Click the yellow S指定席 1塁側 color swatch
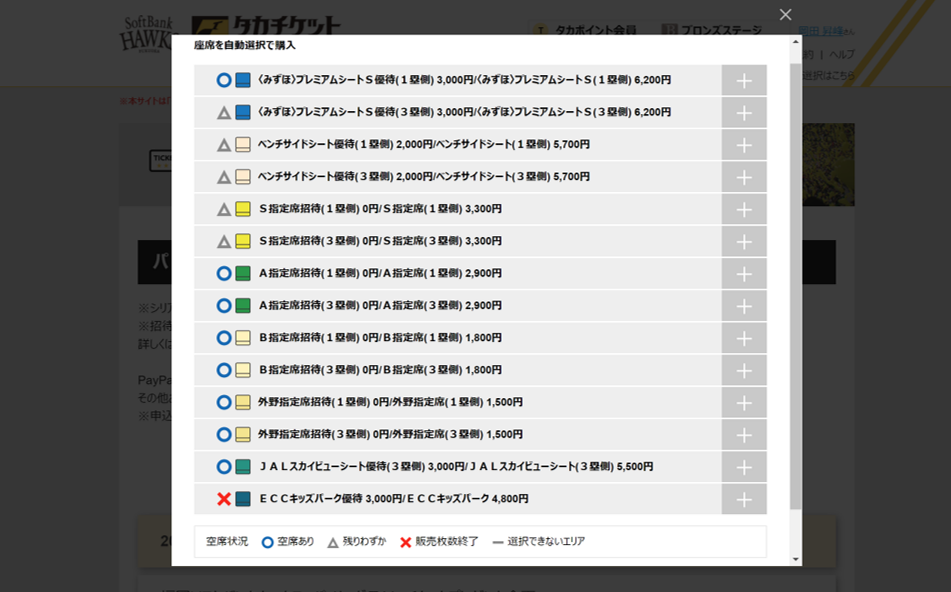The image size is (951, 592). click(x=243, y=209)
